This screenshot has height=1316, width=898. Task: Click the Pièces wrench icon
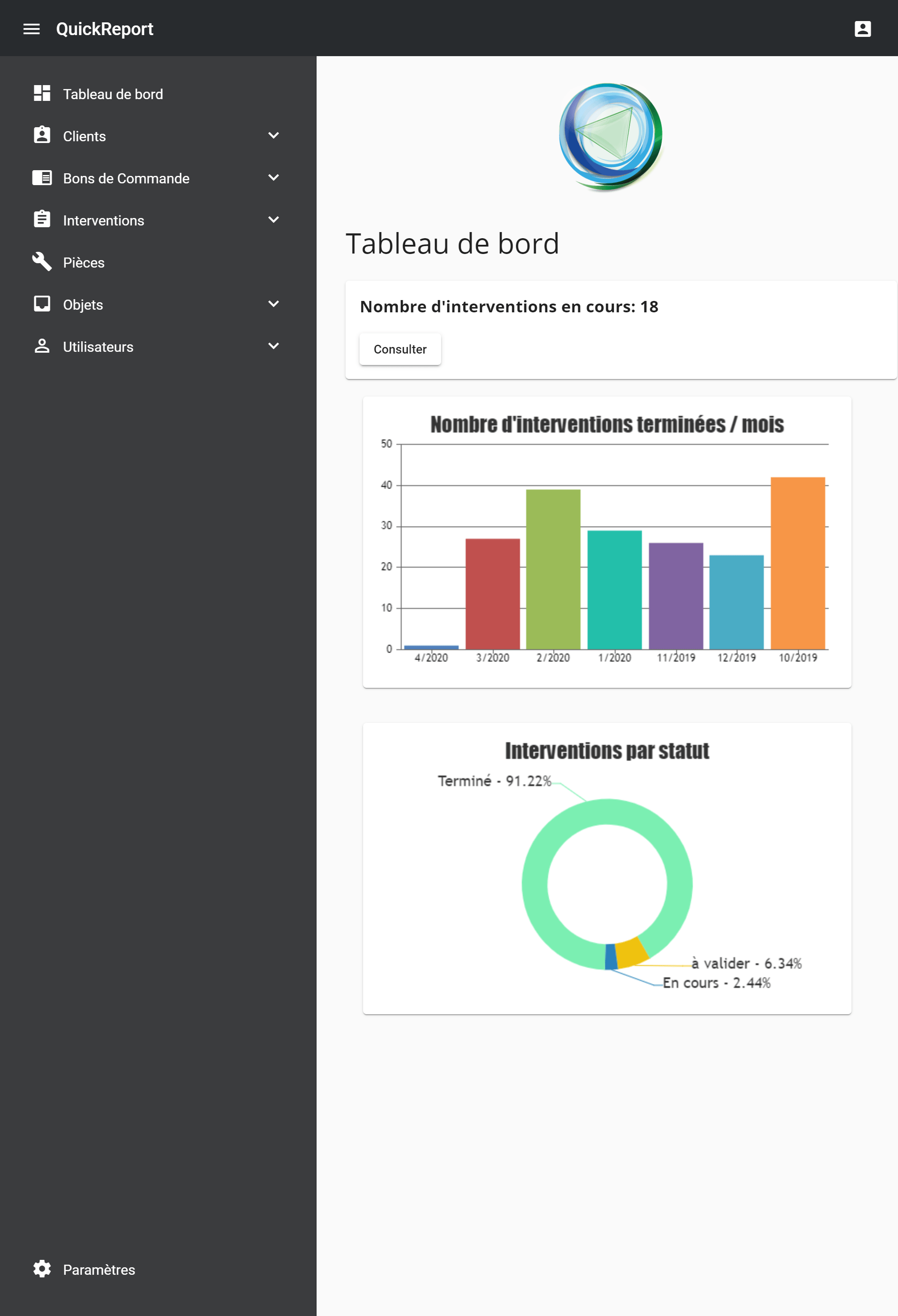42,261
